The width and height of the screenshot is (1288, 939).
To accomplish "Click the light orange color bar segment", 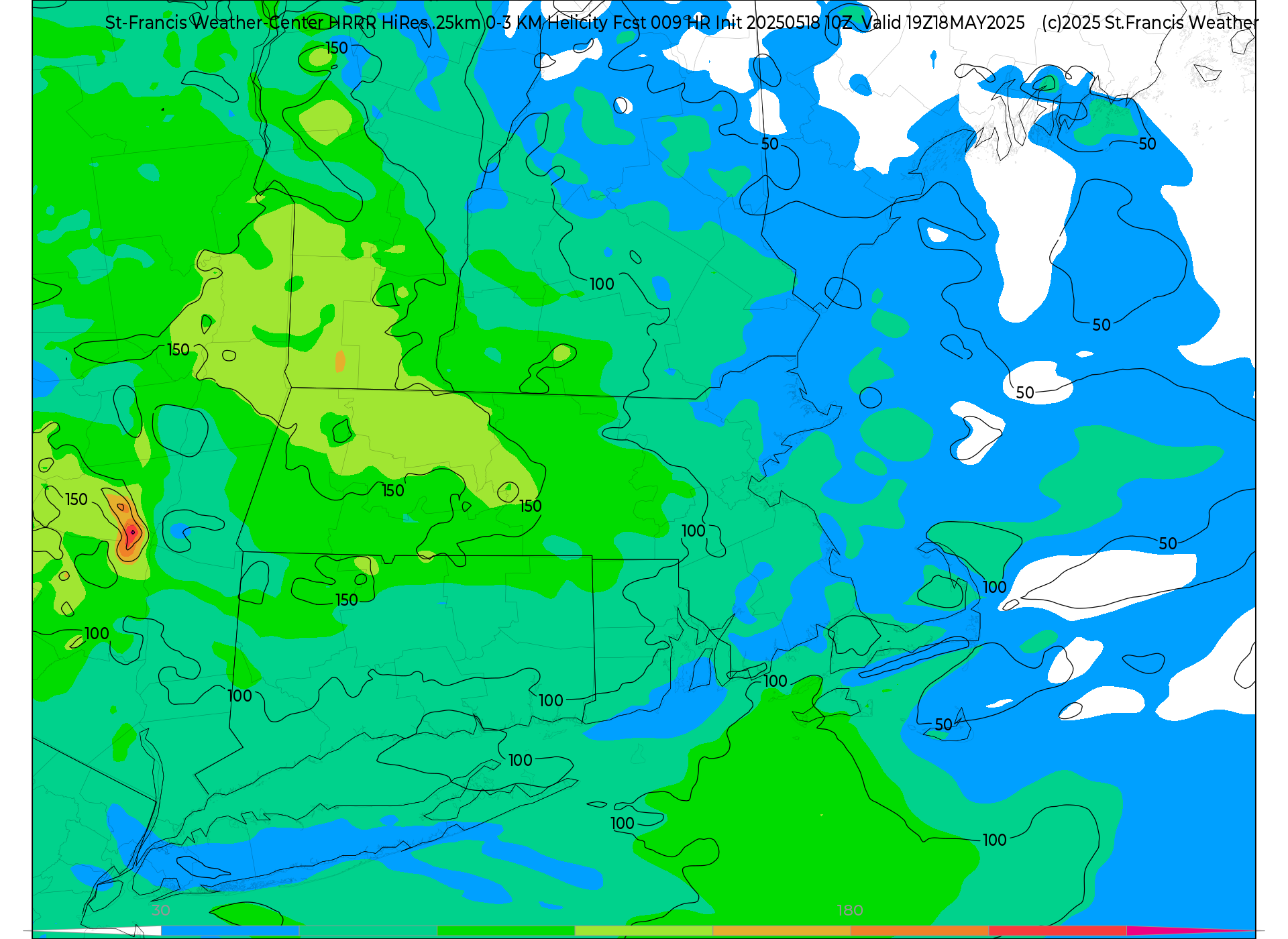I will pos(782,930).
